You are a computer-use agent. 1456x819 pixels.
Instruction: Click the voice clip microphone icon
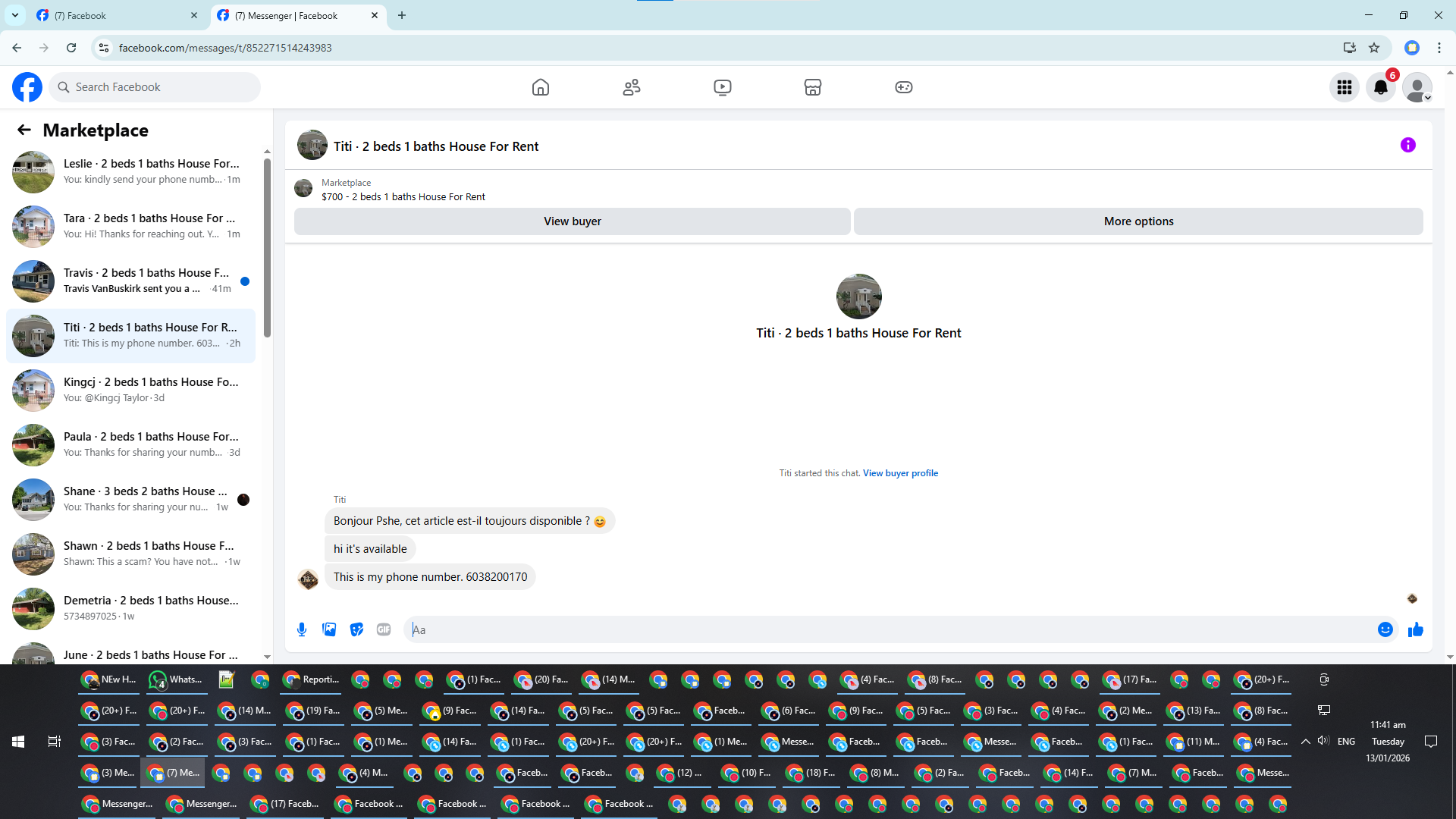[x=302, y=629]
